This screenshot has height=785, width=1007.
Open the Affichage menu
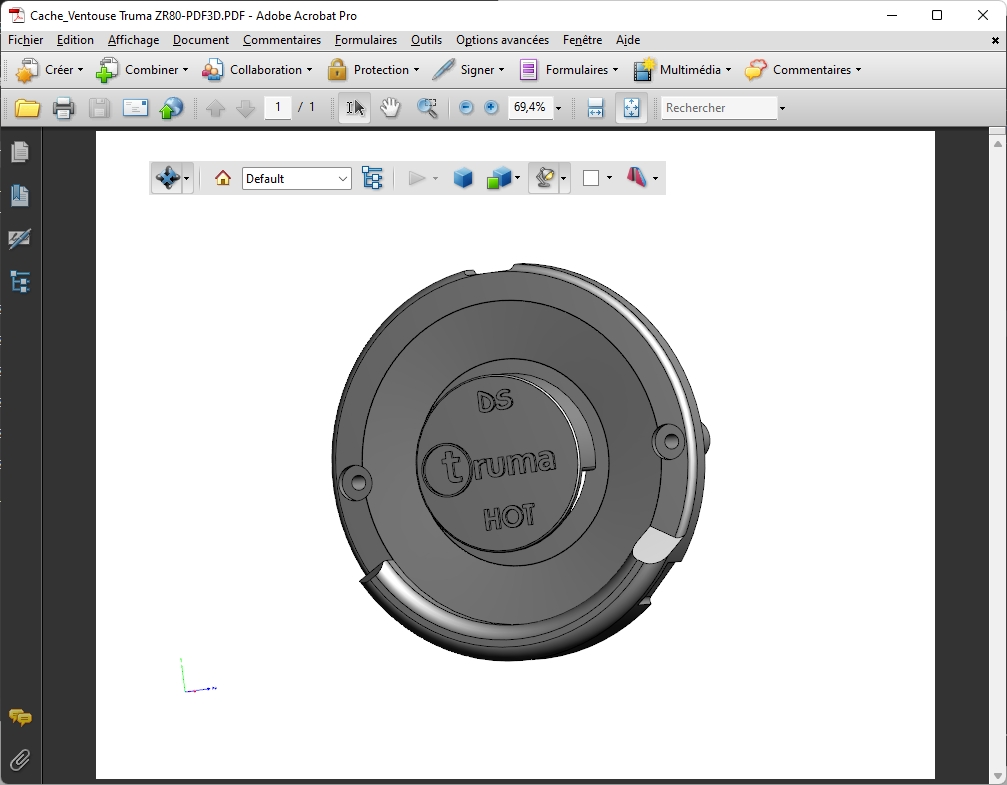pos(133,40)
